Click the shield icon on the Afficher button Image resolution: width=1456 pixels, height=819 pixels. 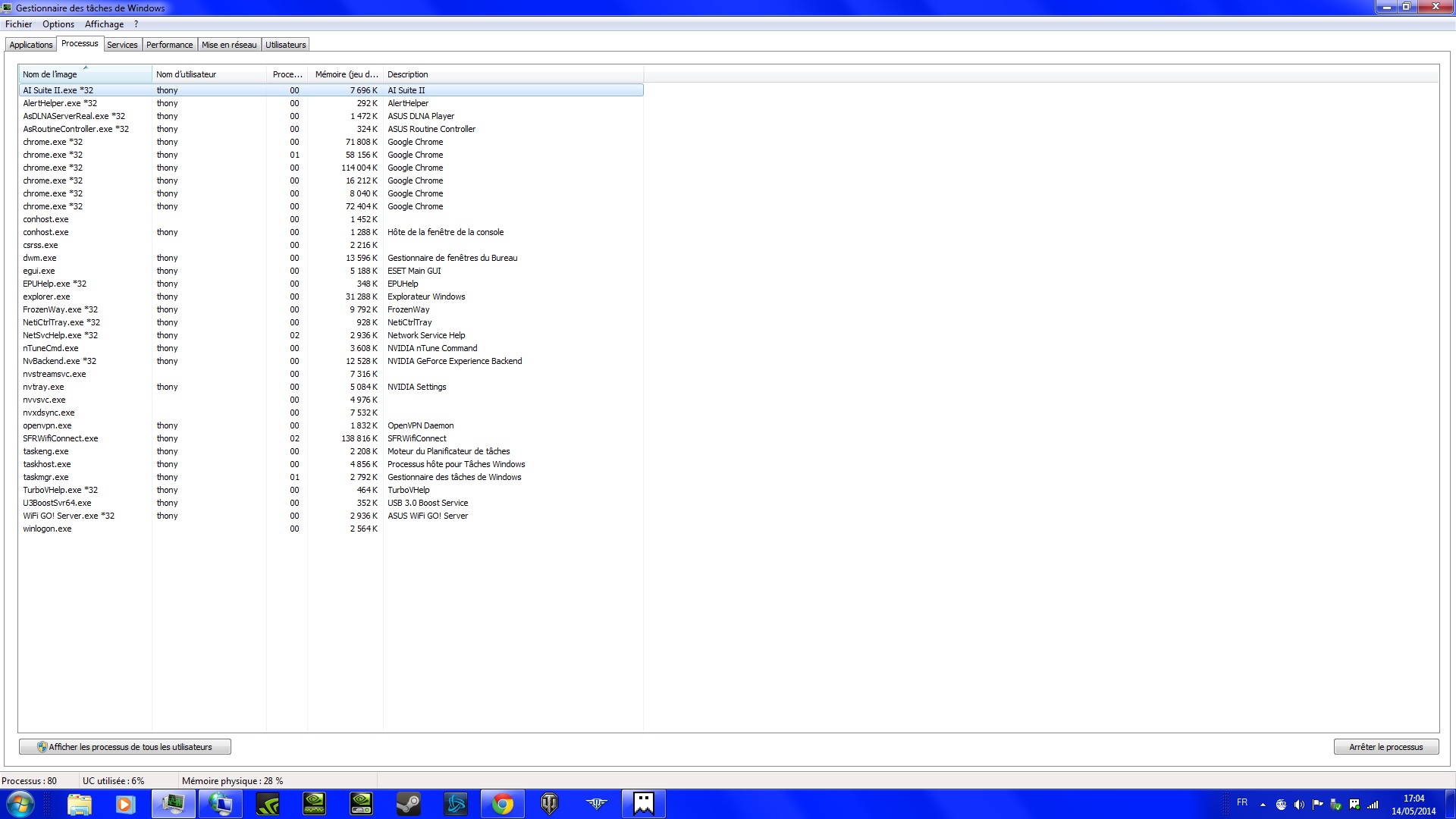[x=42, y=747]
